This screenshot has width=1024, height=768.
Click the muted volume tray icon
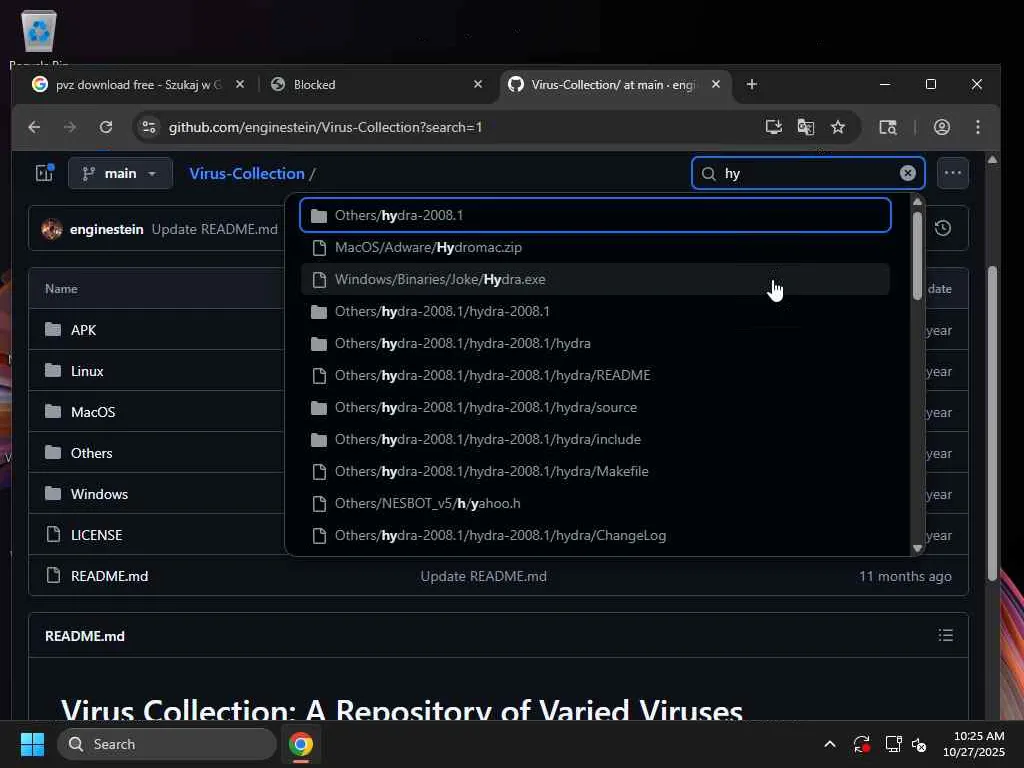pos(919,744)
